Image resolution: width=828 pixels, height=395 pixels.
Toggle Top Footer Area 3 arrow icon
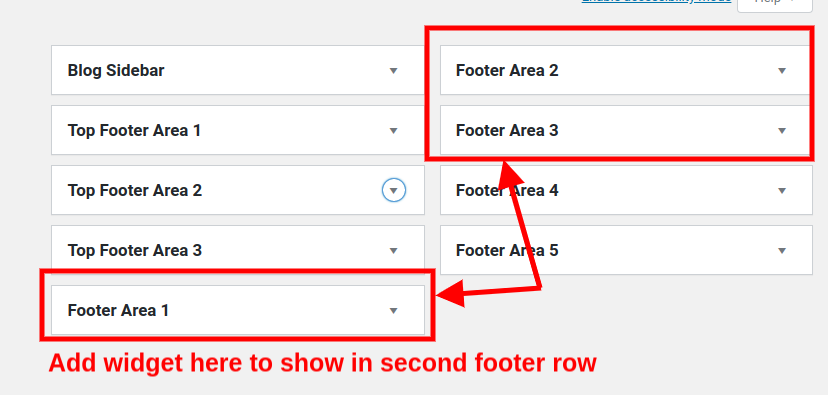pos(393,250)
